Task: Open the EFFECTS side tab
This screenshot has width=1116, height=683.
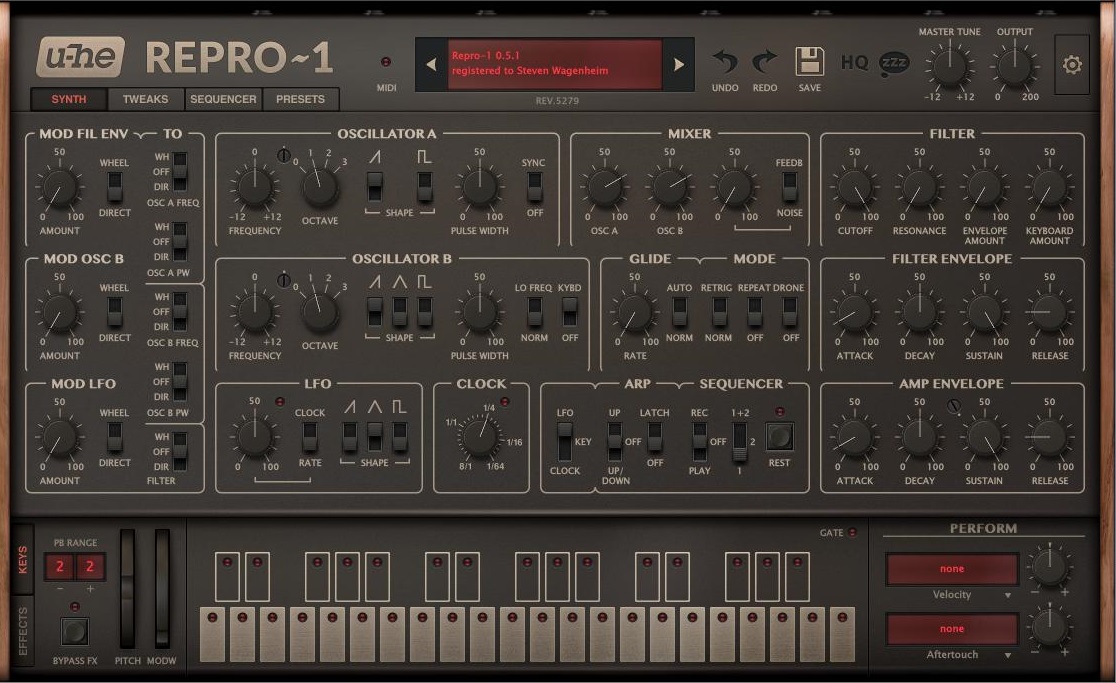Action: click(22, 631)
